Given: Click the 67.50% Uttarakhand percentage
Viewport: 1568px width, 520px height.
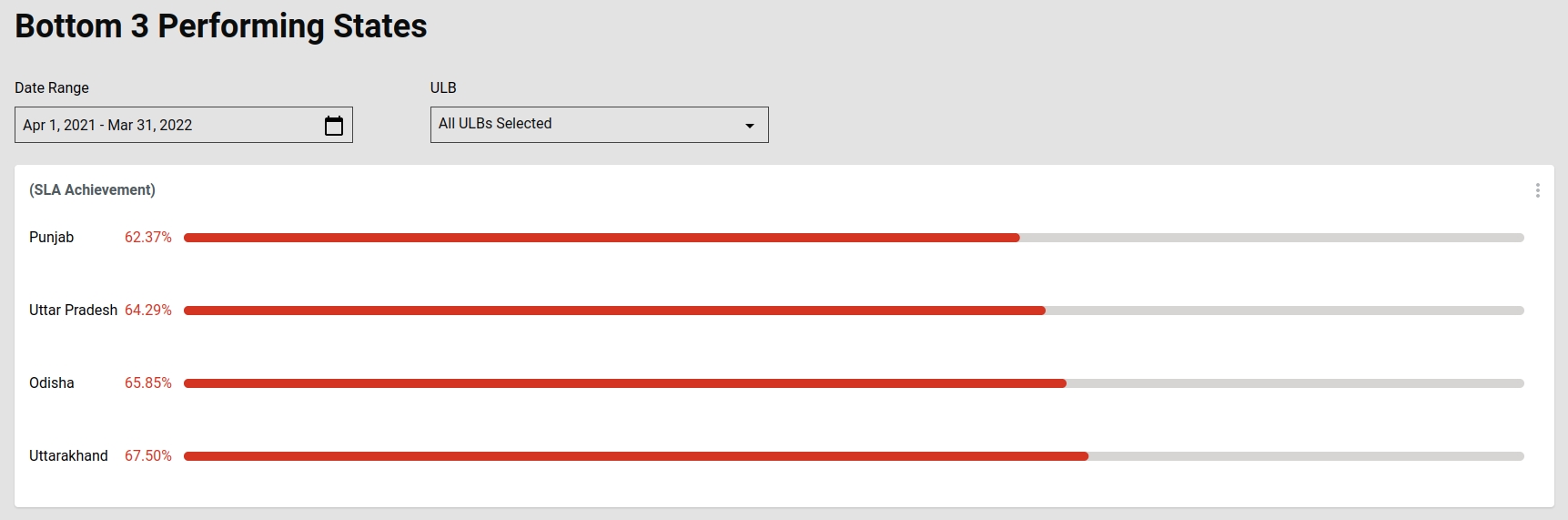Looking at the screenshot, I should 148,456.
